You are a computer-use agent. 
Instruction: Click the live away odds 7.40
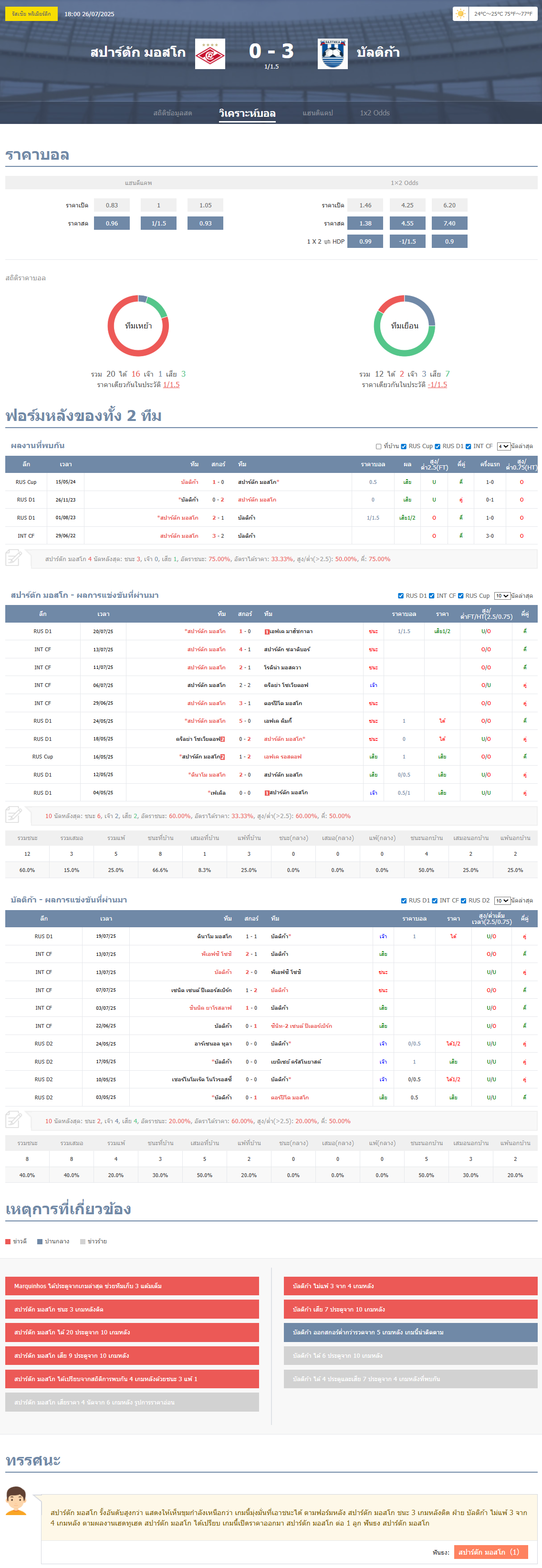[449, 224]
